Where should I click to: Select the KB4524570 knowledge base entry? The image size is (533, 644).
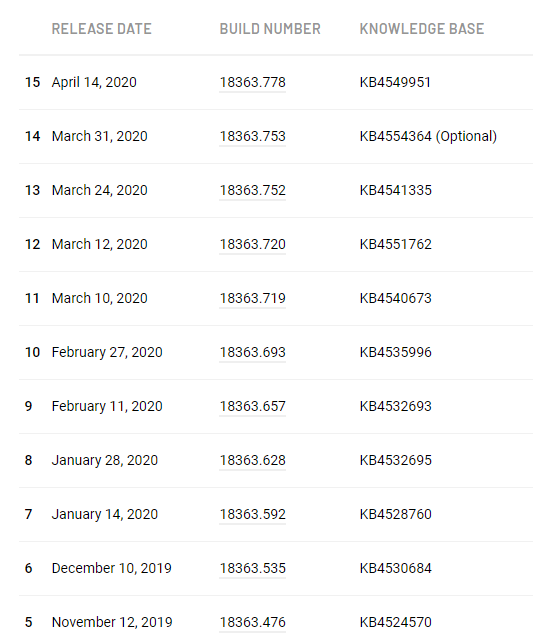[x=395, y=622]
